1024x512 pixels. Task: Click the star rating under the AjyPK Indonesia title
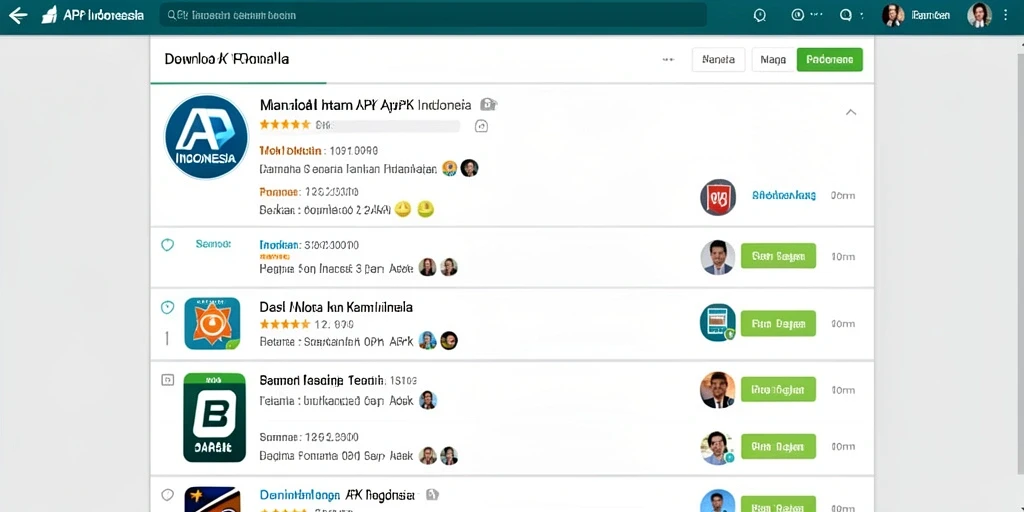click(285, 124)
